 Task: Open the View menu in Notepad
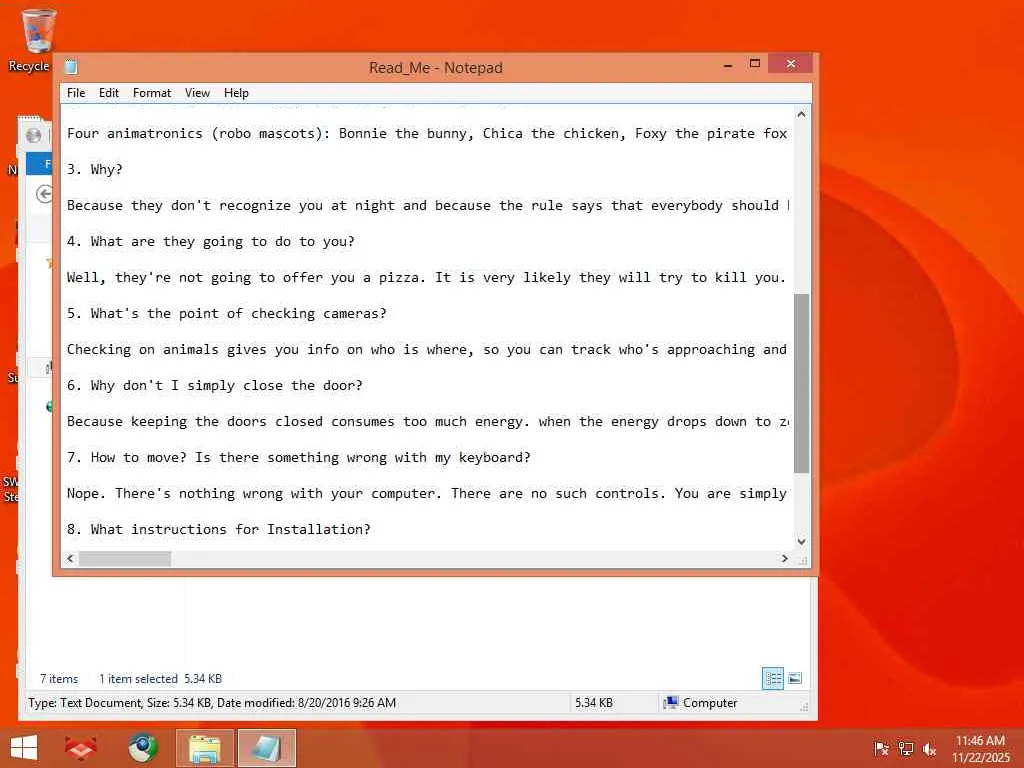197,93
